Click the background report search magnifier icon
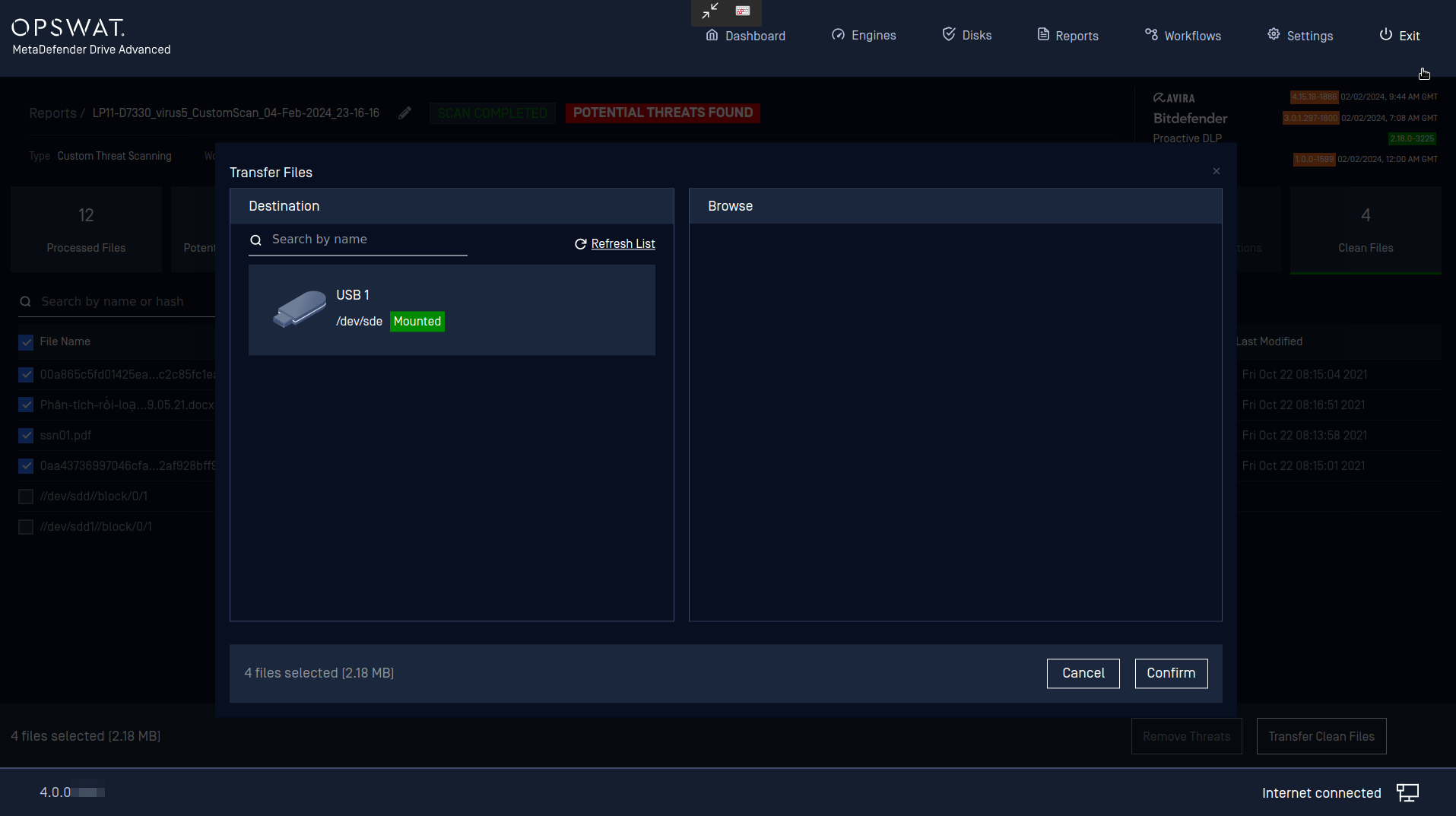 click(x=26, y=302)
